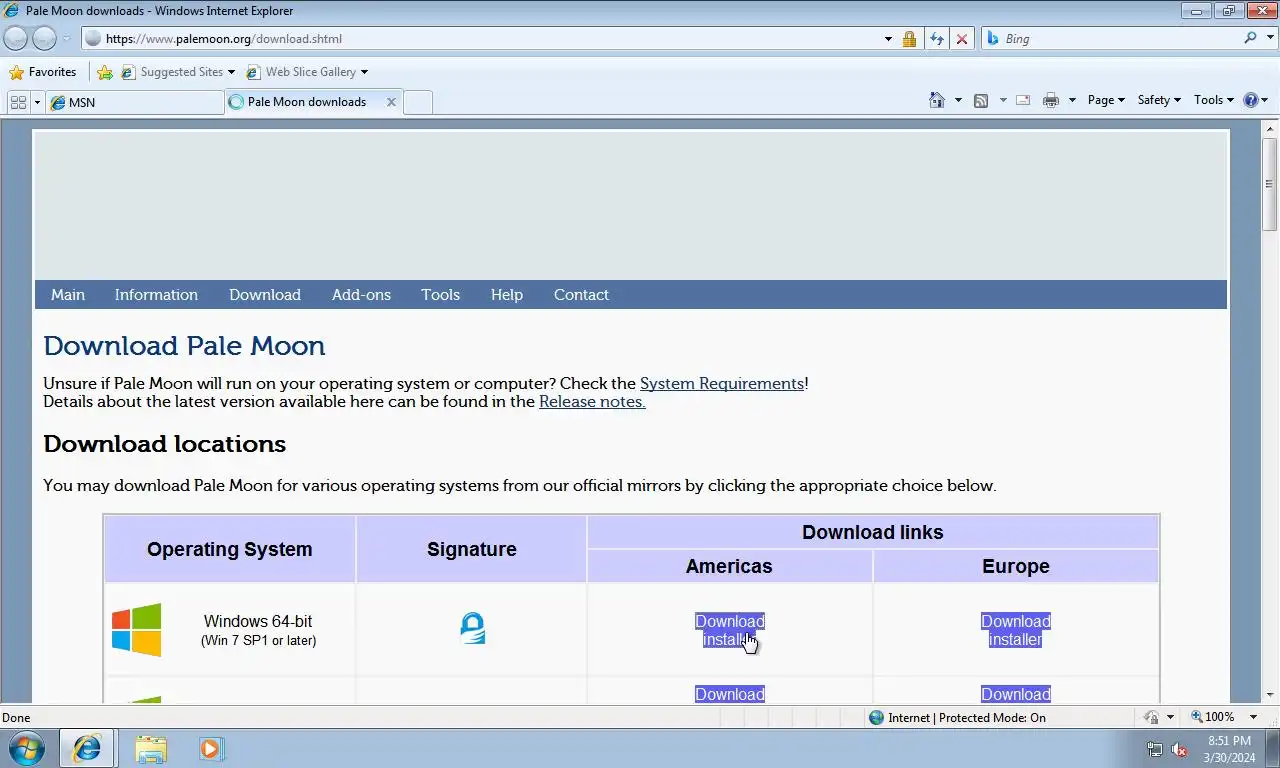Click the Windows logo in 64-bit row
The width and height of the screenshot is (1280, 768).
(x=136, y=629)
